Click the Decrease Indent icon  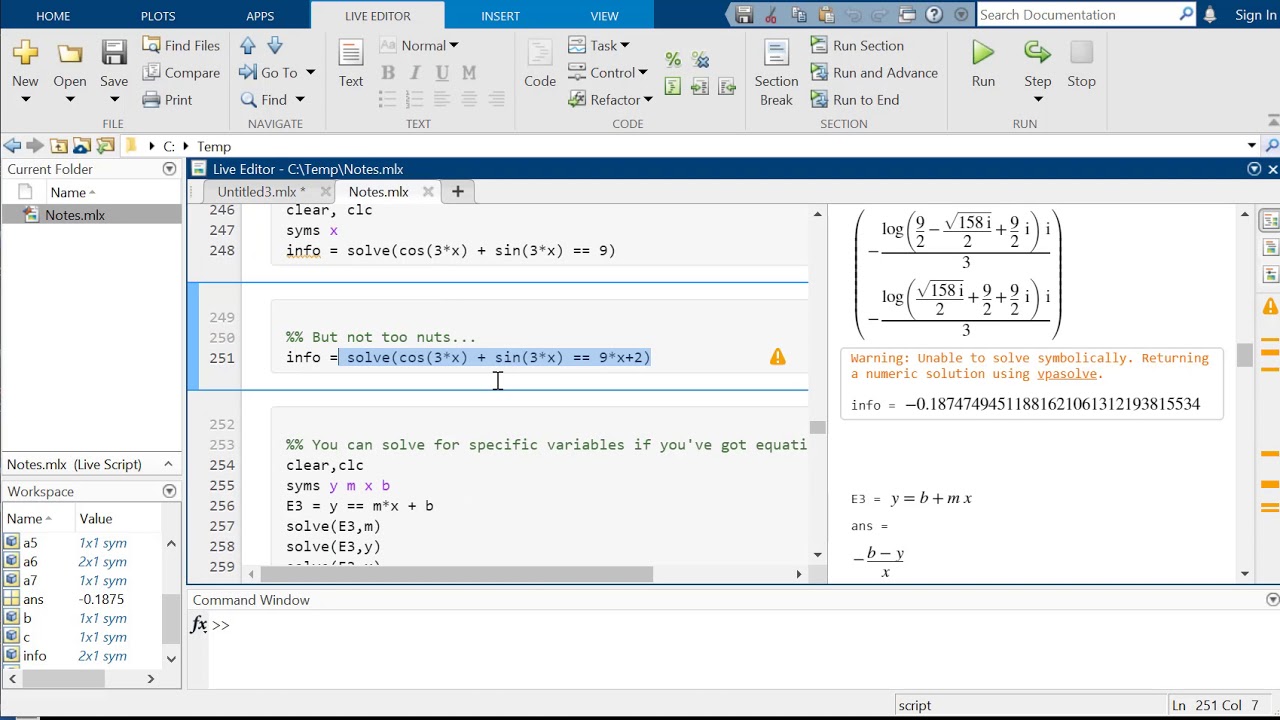[x=728, y=87]
